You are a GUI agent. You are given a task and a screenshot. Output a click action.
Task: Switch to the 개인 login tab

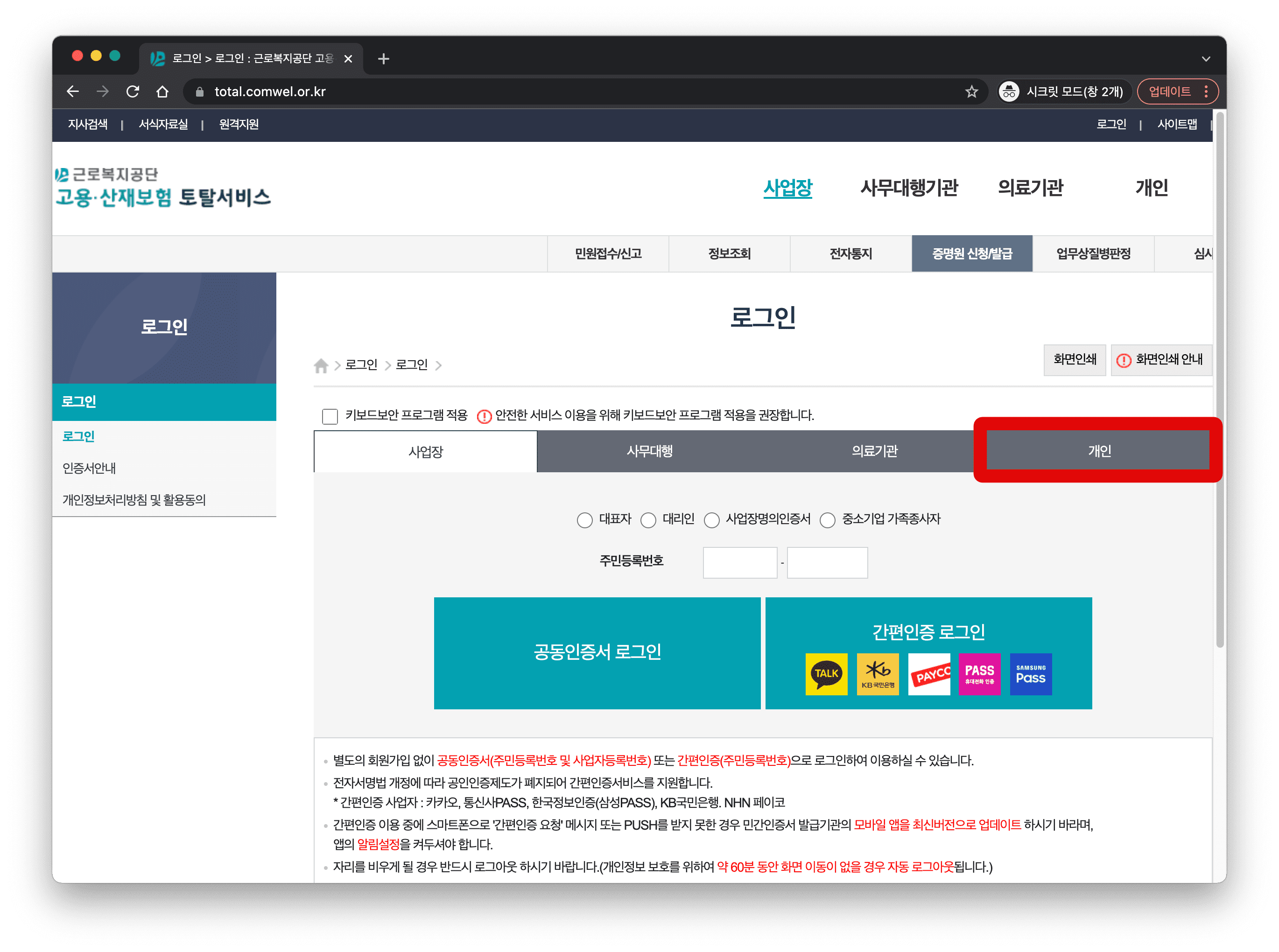tap(1099, 451)
